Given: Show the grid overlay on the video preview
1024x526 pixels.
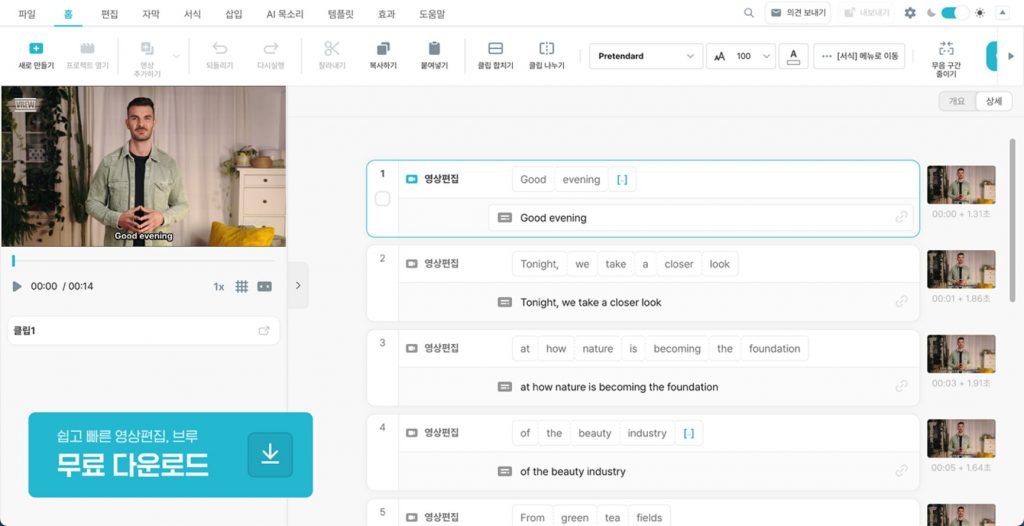Looking at the screenshot, I should 242,286.
